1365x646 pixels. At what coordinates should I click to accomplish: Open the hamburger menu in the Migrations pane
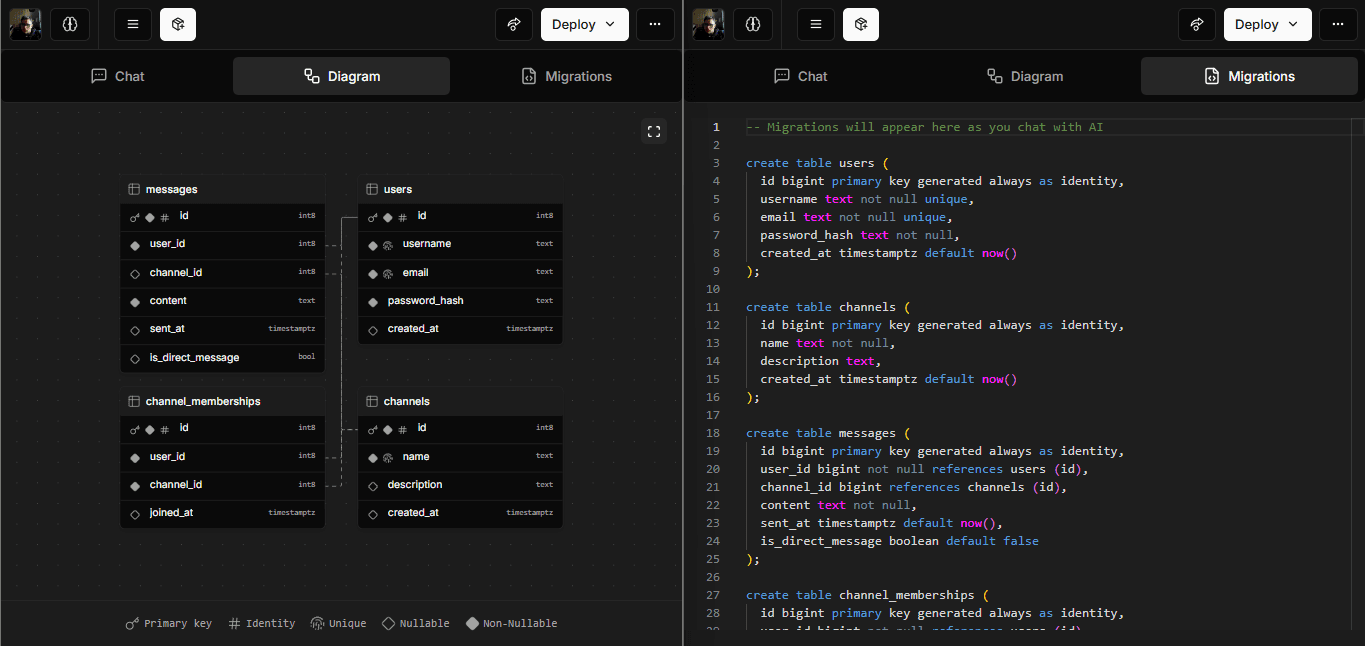click(x=816, y=24)
